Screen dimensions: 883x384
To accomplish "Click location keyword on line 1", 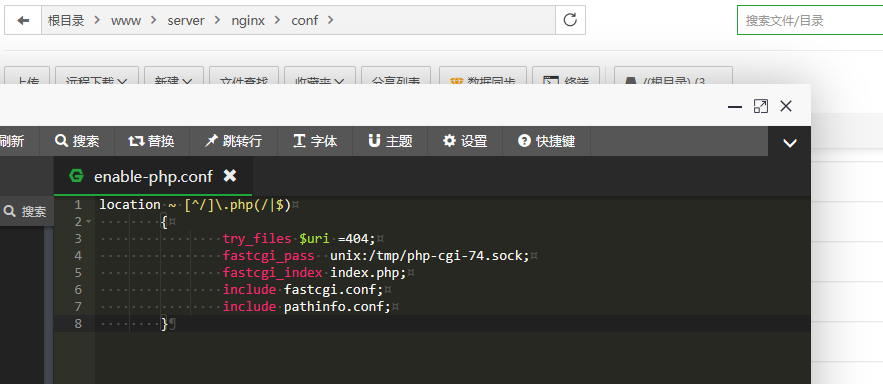I will 130,204.
